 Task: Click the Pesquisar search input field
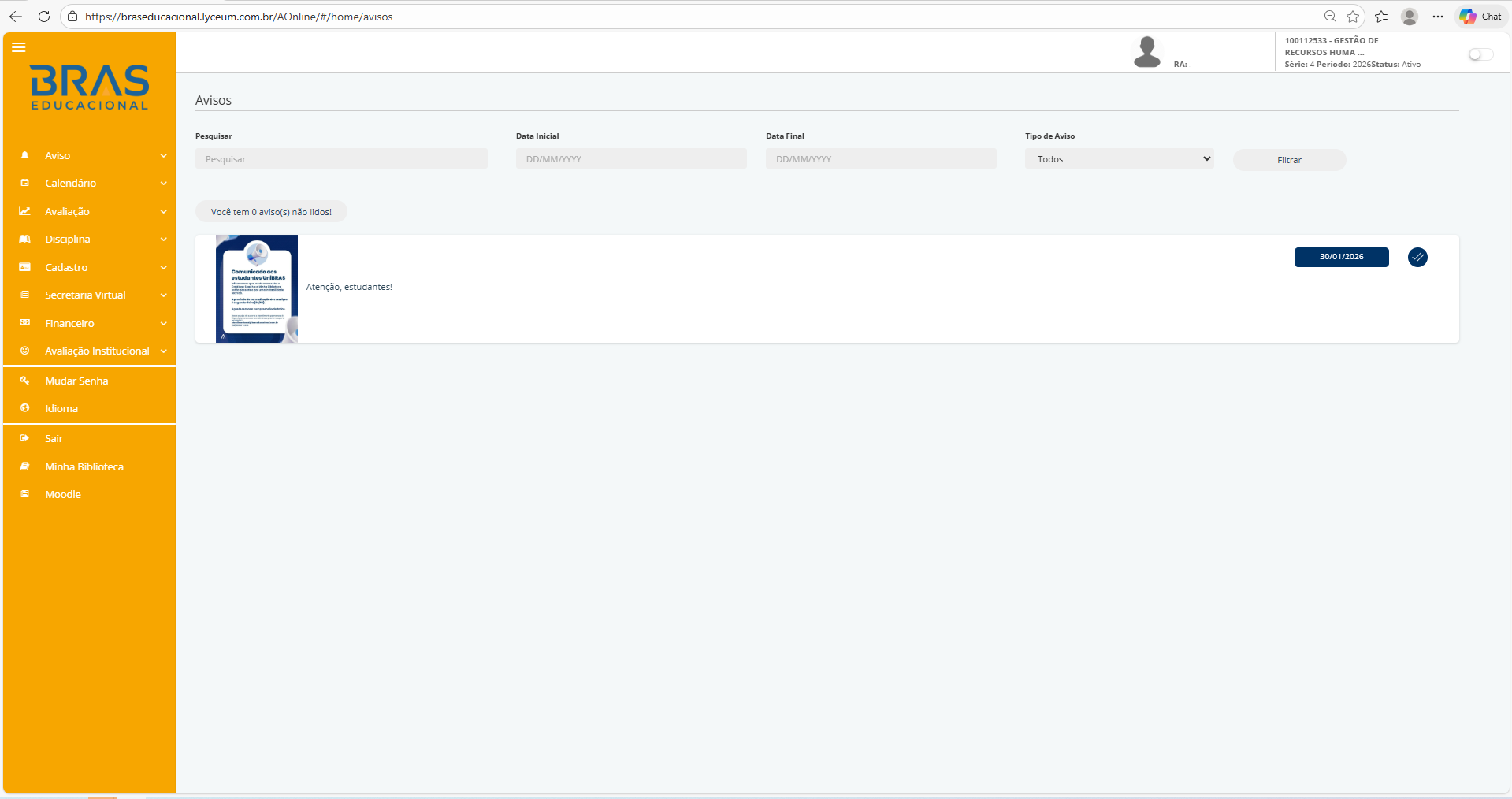point(341,159)
